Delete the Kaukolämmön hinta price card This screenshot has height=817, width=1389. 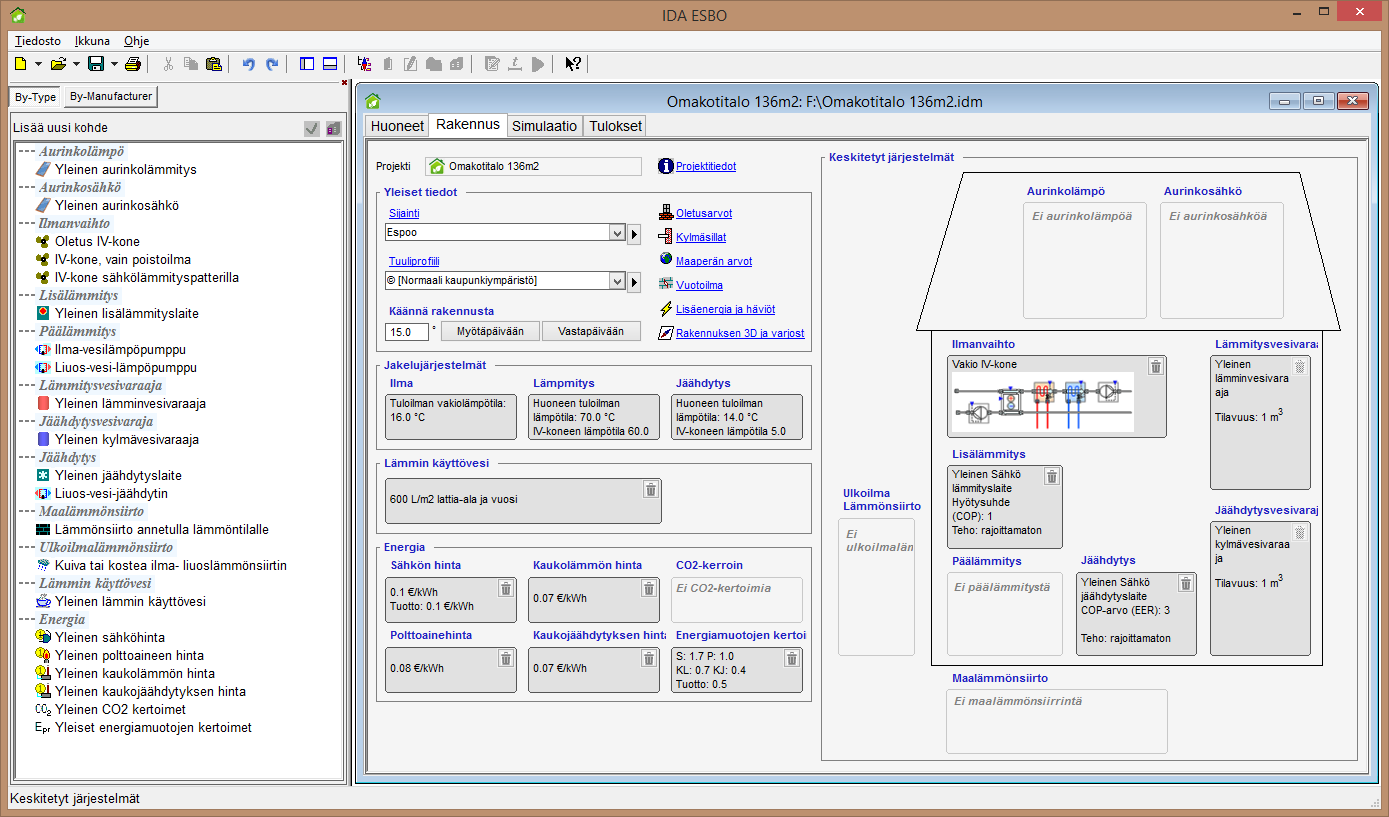[x=649, y=588]
